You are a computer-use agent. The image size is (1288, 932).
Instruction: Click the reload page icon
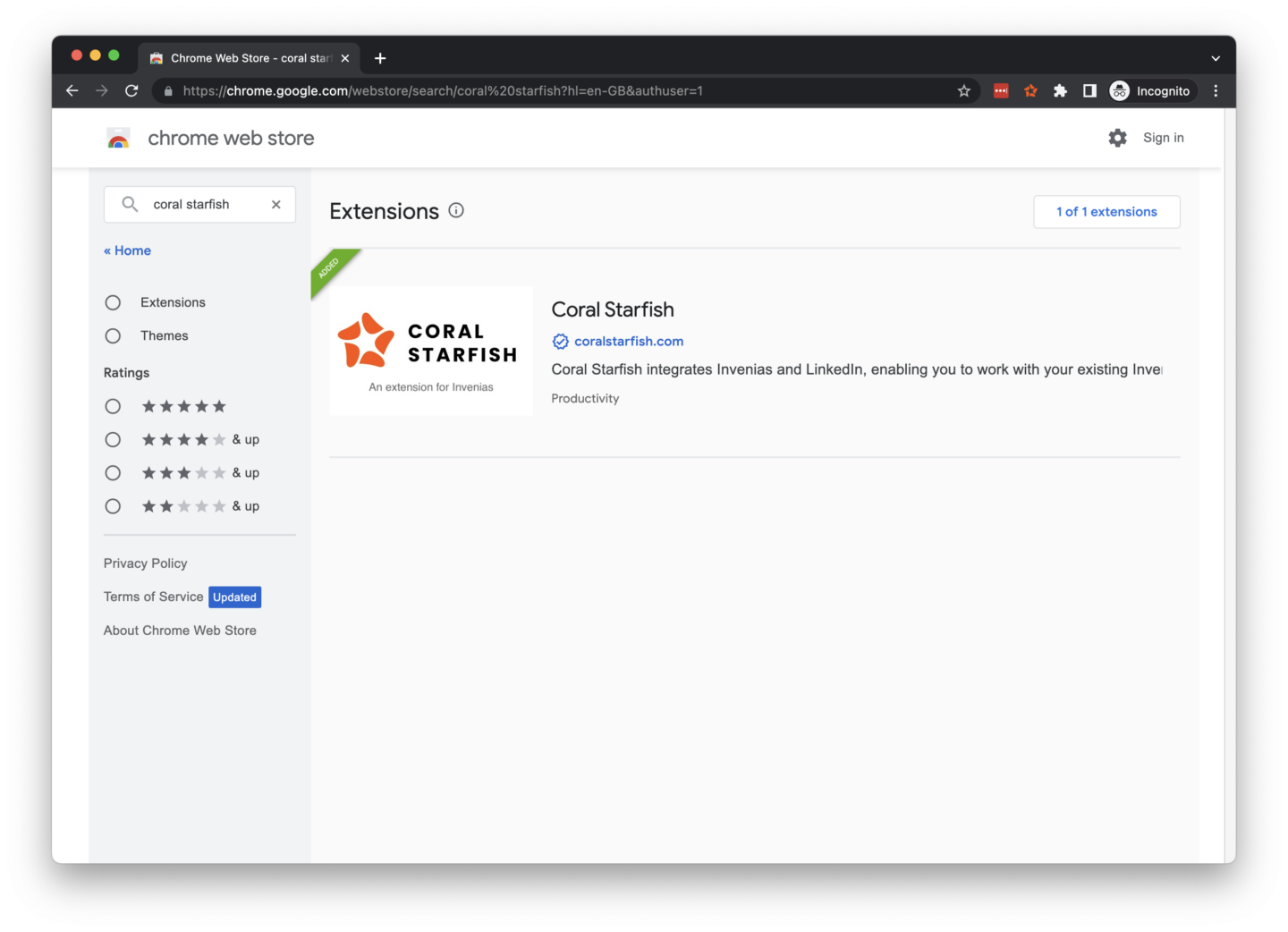pos(131,90)
